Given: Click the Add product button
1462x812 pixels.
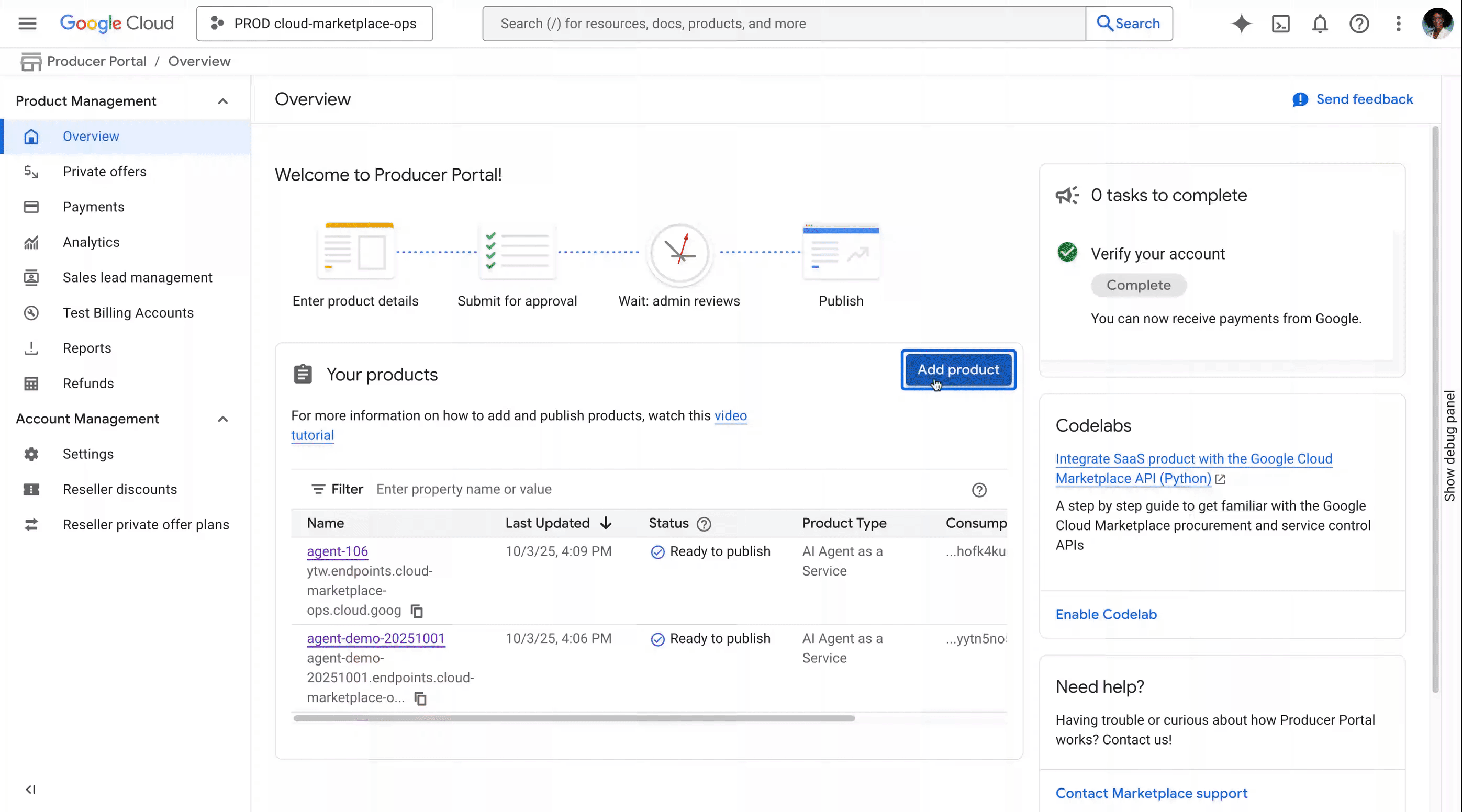Looking at the screenshot, I should pyautogui.click(x=958, y=369).
